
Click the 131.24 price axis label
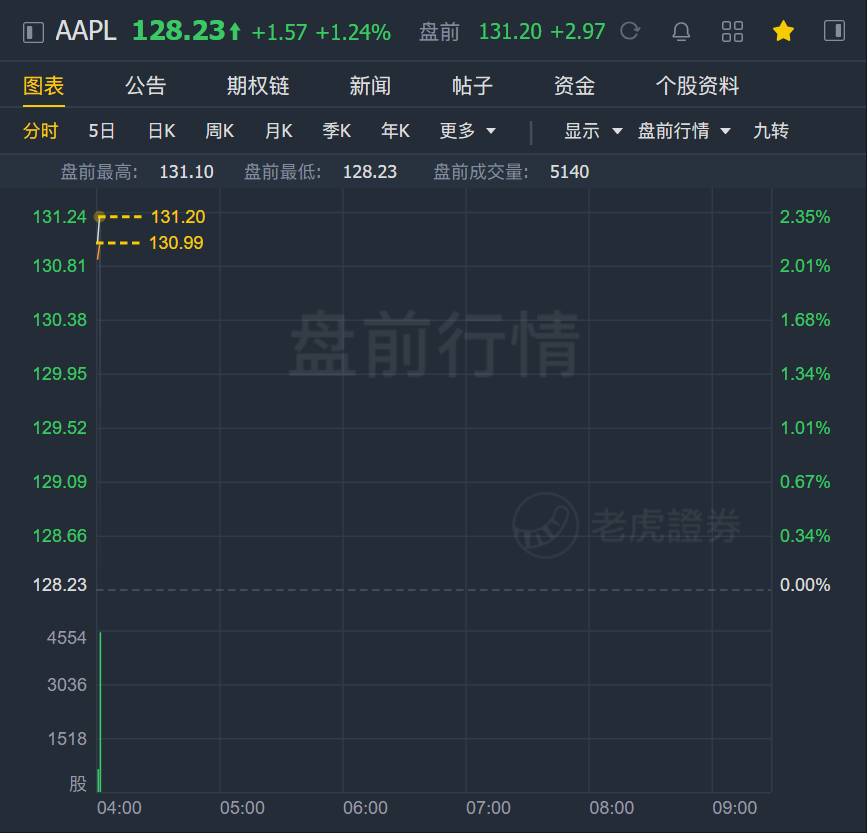[60, 217]
